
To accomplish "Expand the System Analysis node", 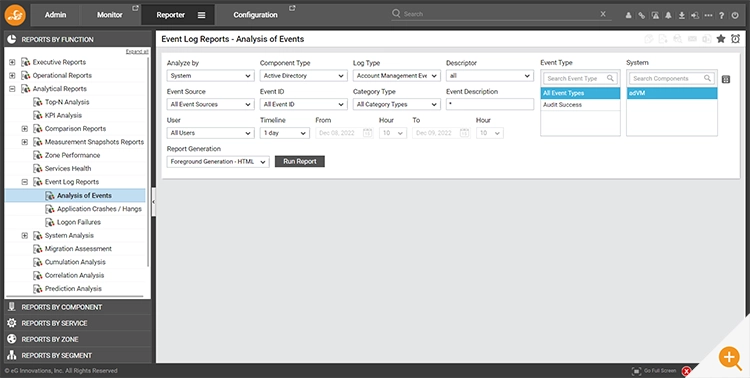I will (25, 235).
